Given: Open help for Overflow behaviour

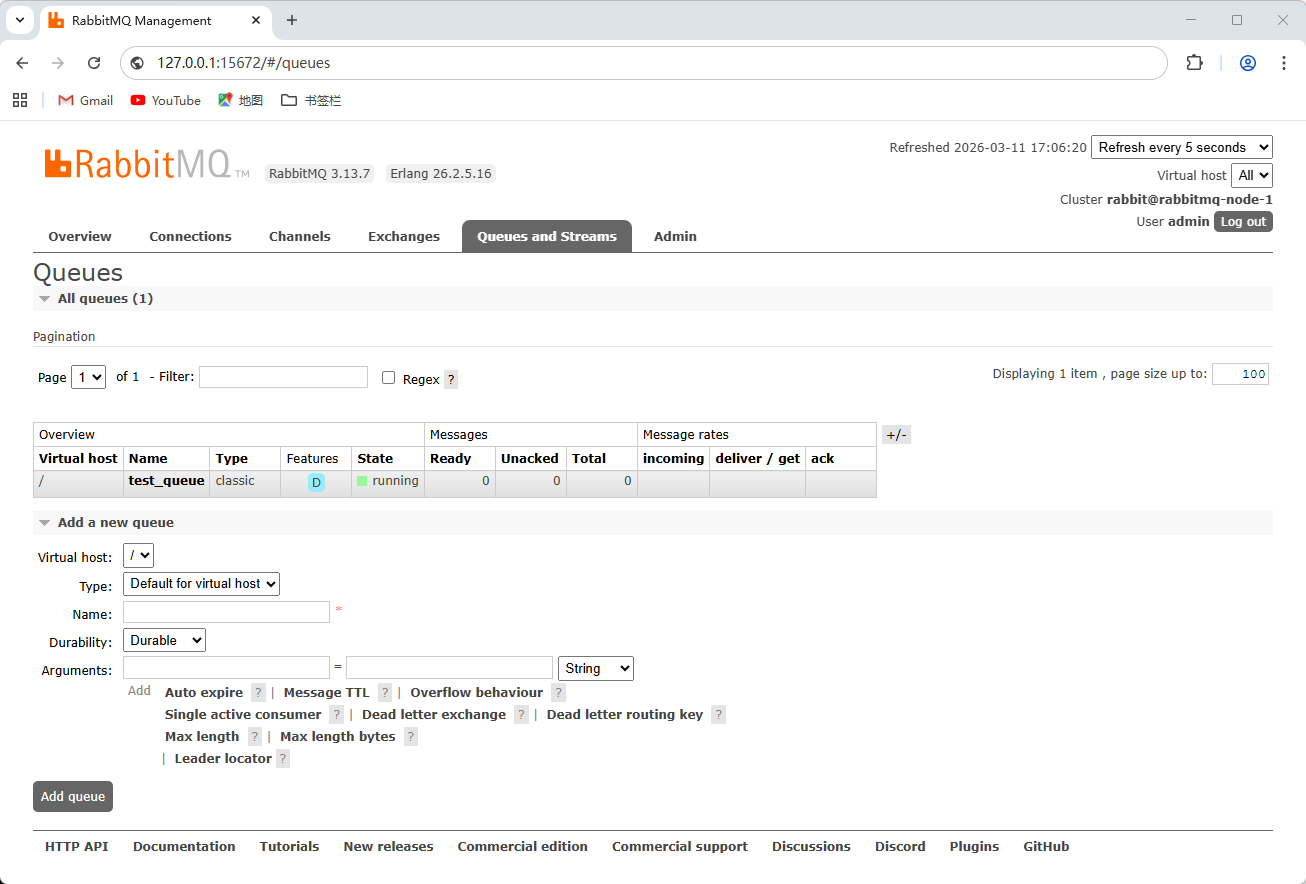Looking at the screenshot, I should (x=558, y=692).
